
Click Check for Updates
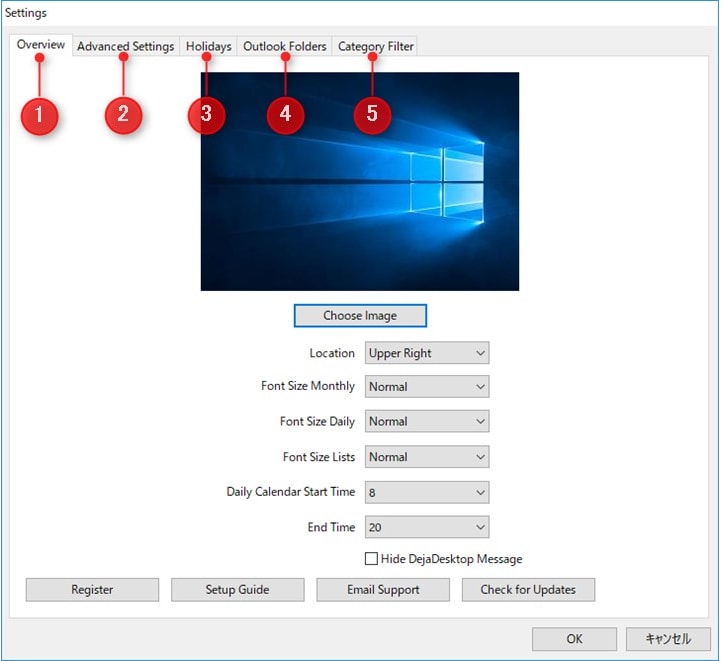[528, 590]
